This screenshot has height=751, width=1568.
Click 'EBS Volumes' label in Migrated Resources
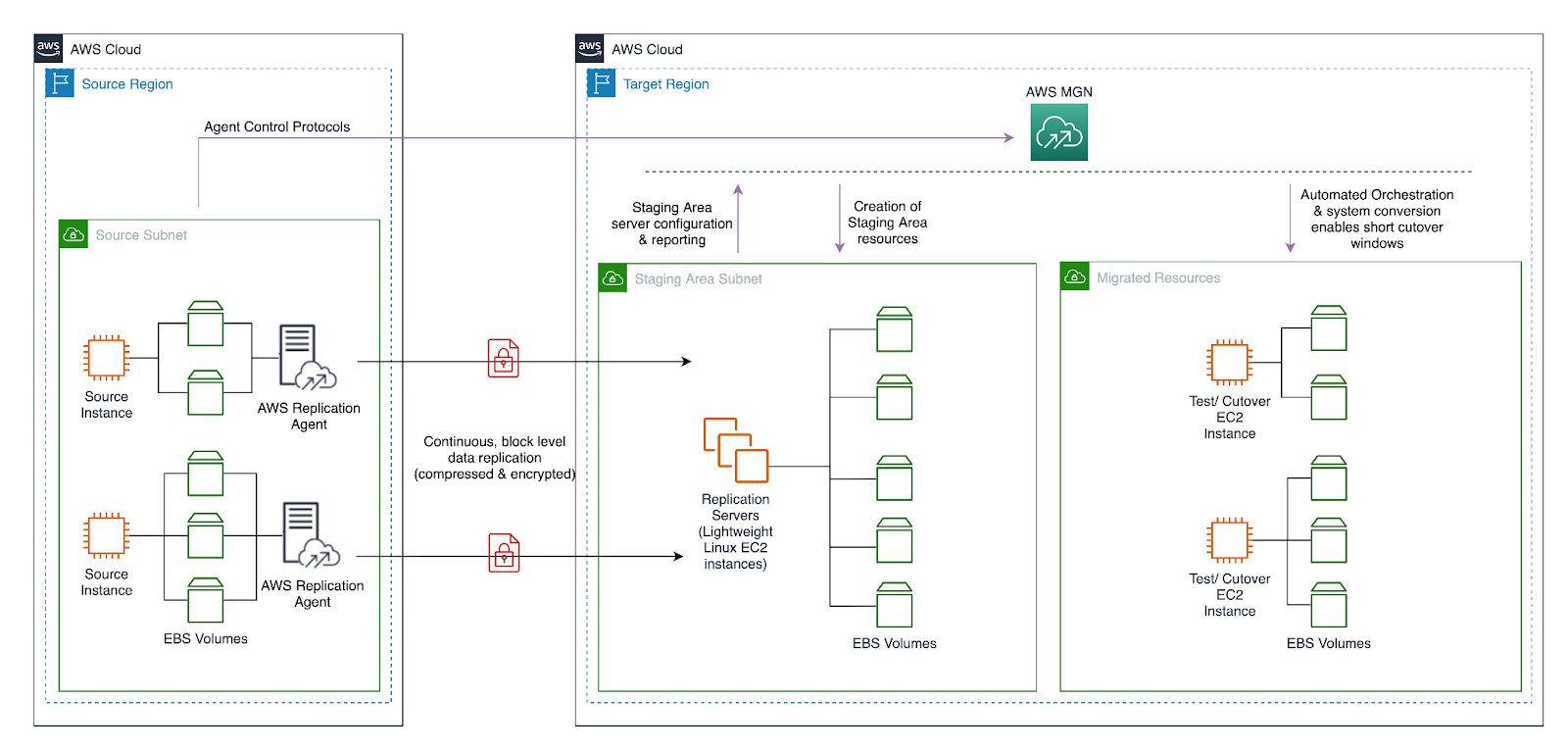pyautogui.click(x=1329, y=644)
